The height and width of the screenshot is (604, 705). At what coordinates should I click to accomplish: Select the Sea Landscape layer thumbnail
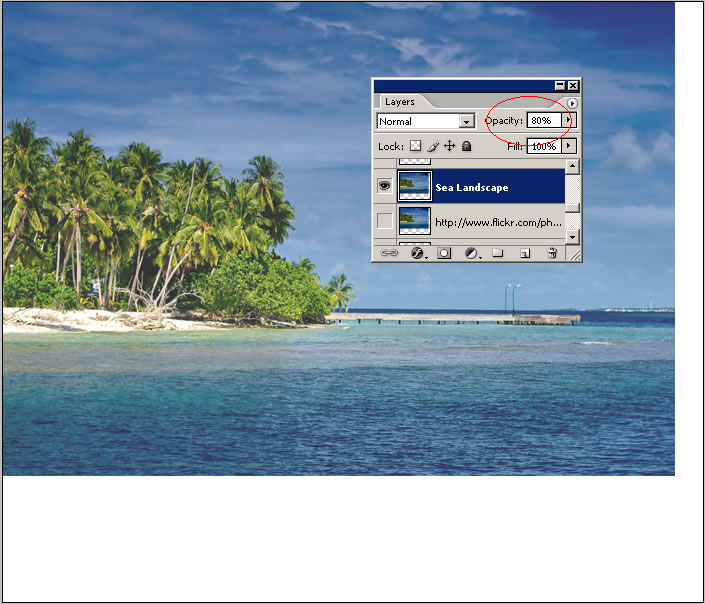[x=414, y=186]
